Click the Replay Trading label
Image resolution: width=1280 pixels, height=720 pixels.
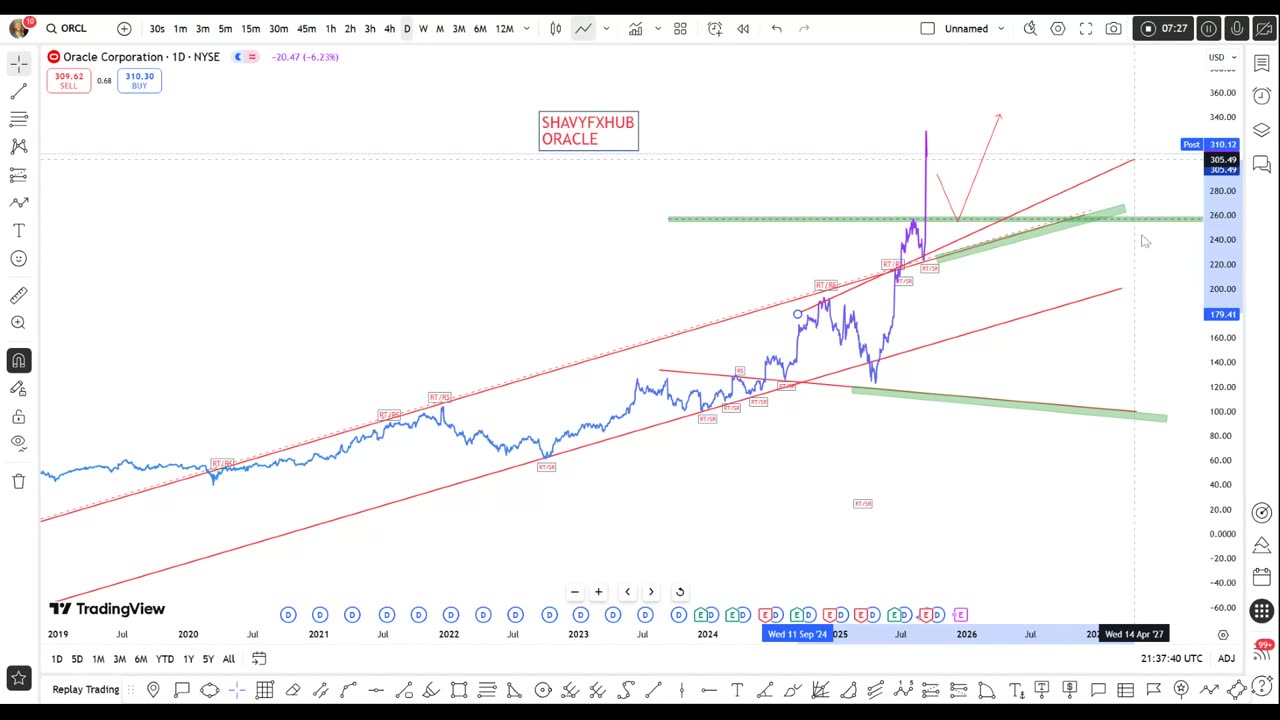(x=86, y=689)
